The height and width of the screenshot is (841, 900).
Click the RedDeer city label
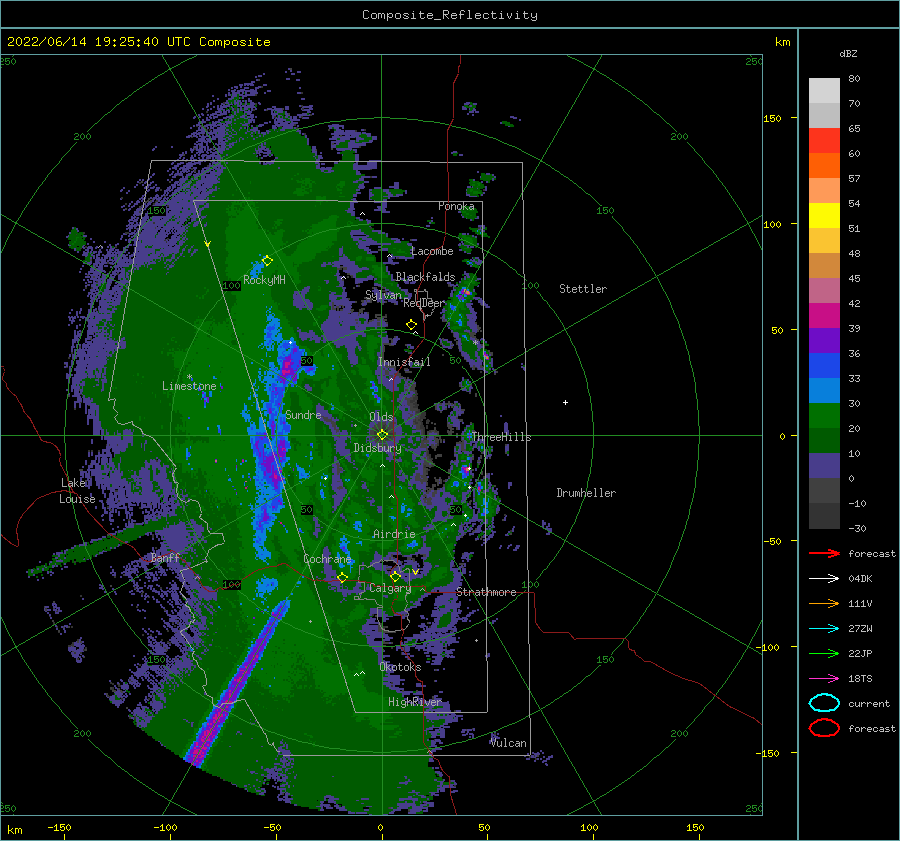[x=424, y=303]
